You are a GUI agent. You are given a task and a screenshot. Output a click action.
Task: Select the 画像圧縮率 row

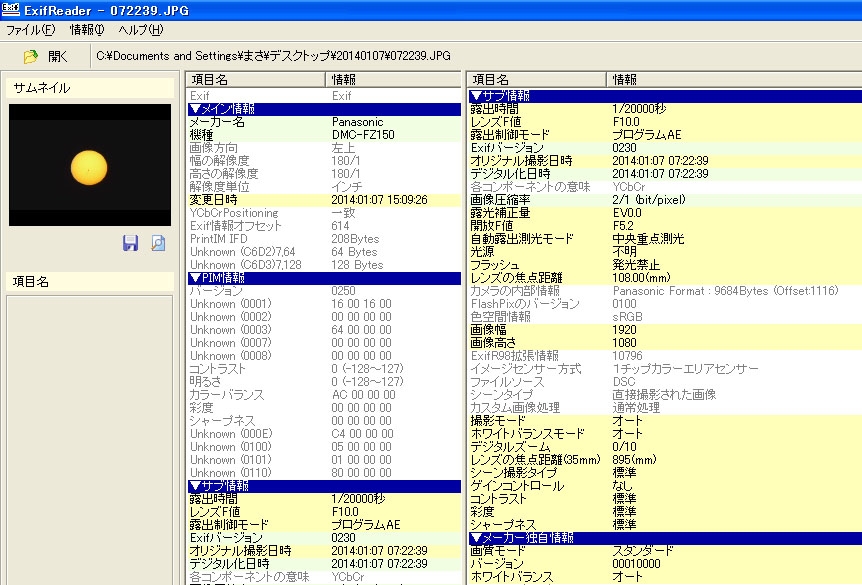click(x=665, y=200)
